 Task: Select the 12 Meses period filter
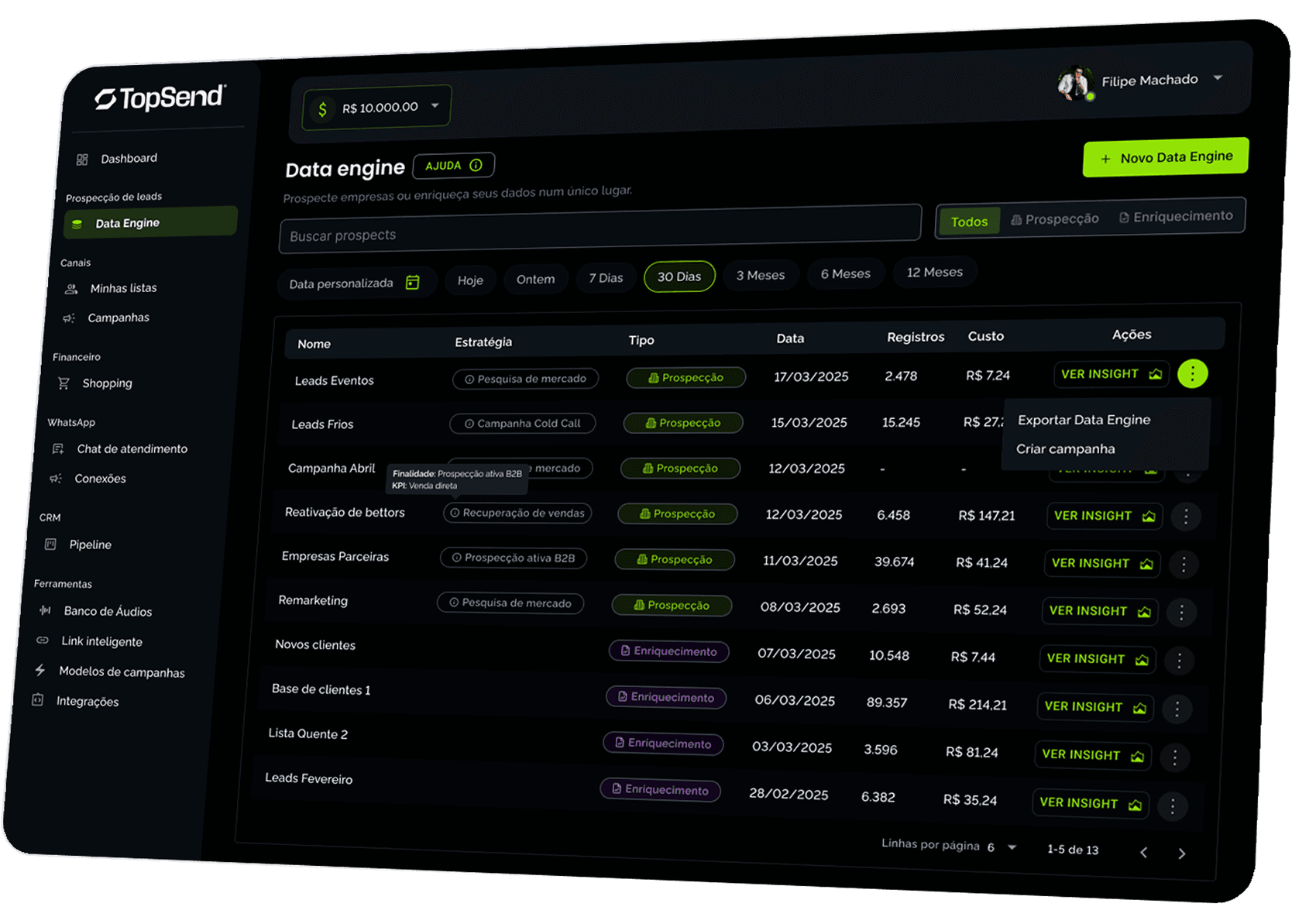(x=935, y=272)
